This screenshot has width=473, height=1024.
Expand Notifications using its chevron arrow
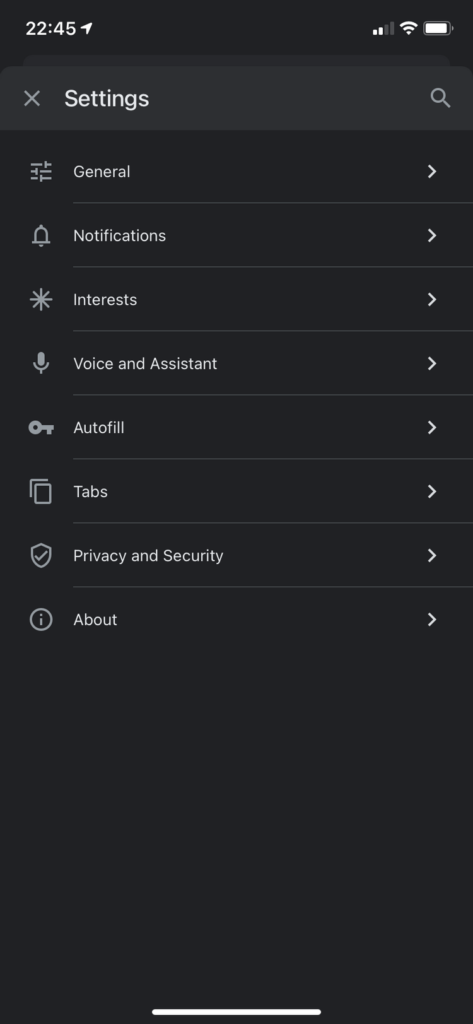point(432,235)
